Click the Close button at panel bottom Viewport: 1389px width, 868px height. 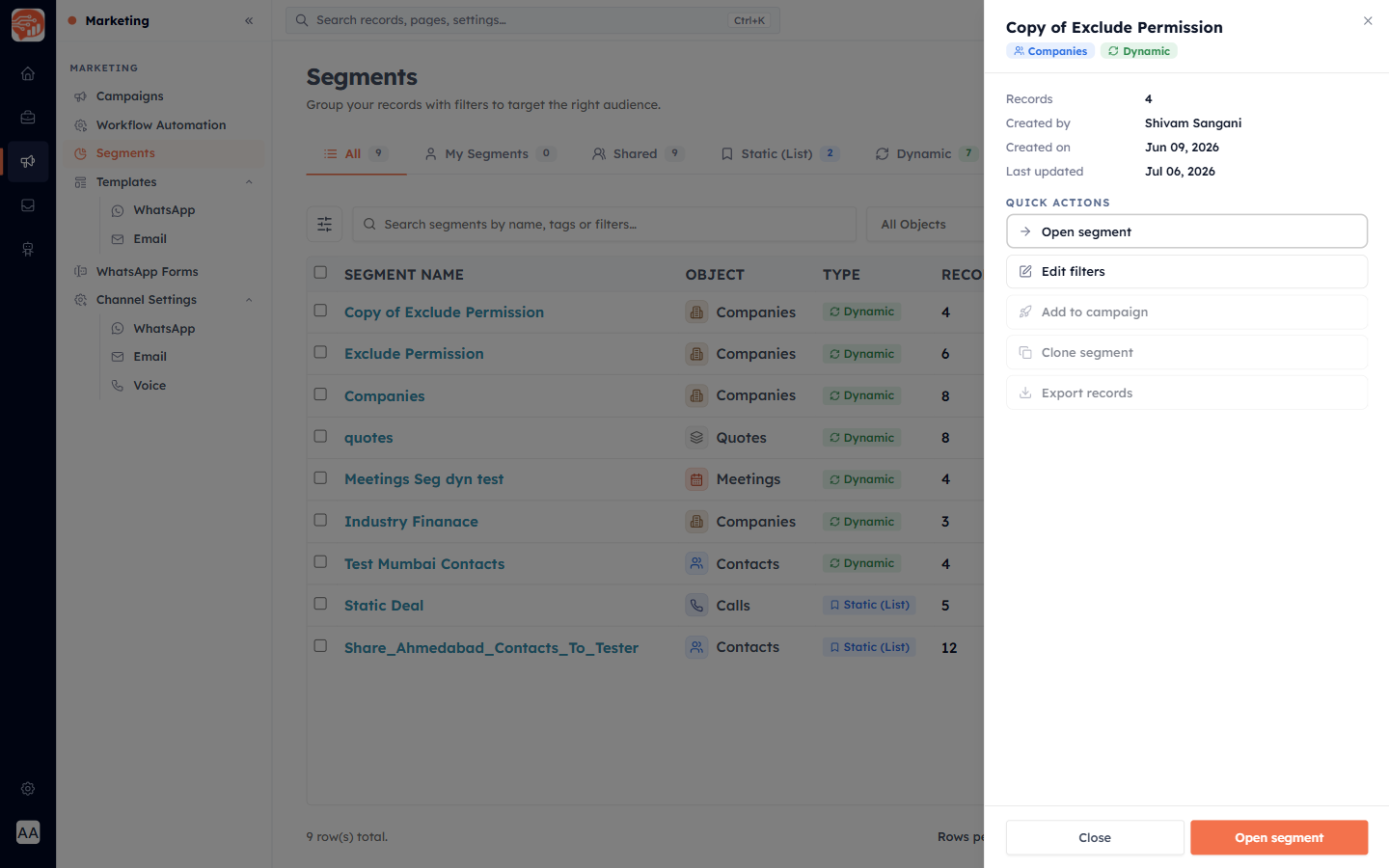(1095, 837)
